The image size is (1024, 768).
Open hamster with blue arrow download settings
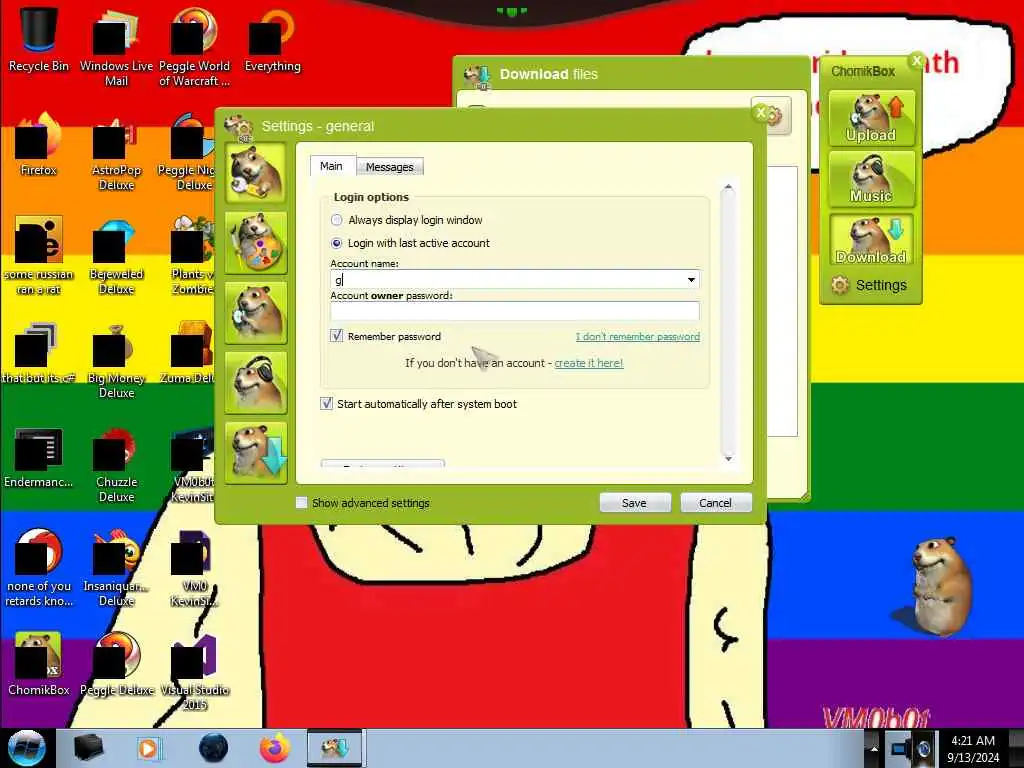pyautogui.click(x=255, y=453)
